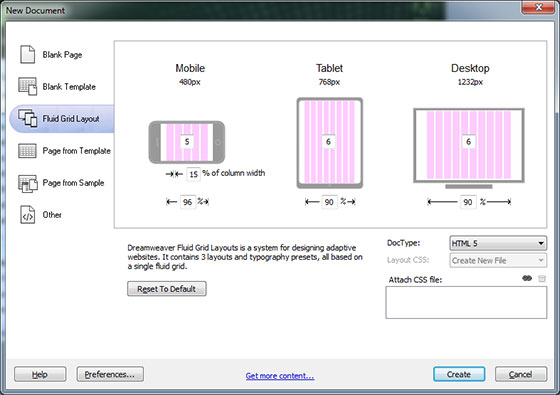Screen dimensions: 560x395
Task: Edit the Tablet column count field
Action: (x=328, y=142)
